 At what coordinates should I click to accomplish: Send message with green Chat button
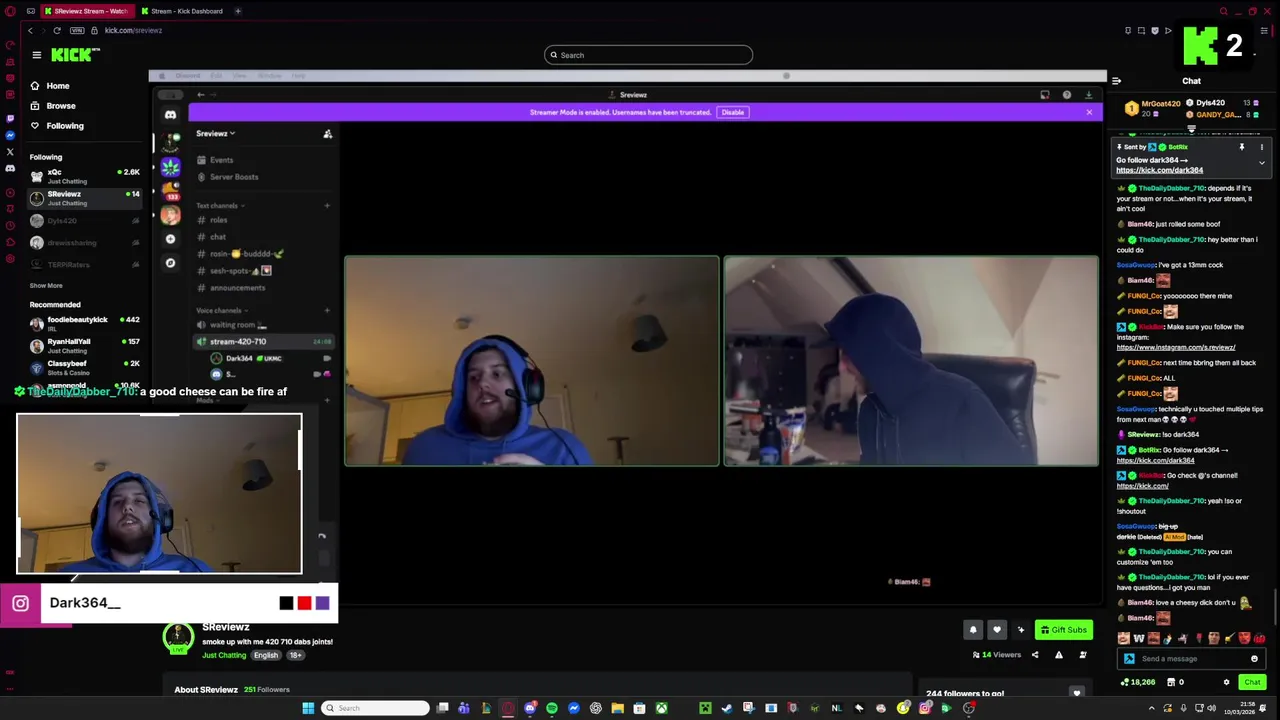pos(1252,682)
